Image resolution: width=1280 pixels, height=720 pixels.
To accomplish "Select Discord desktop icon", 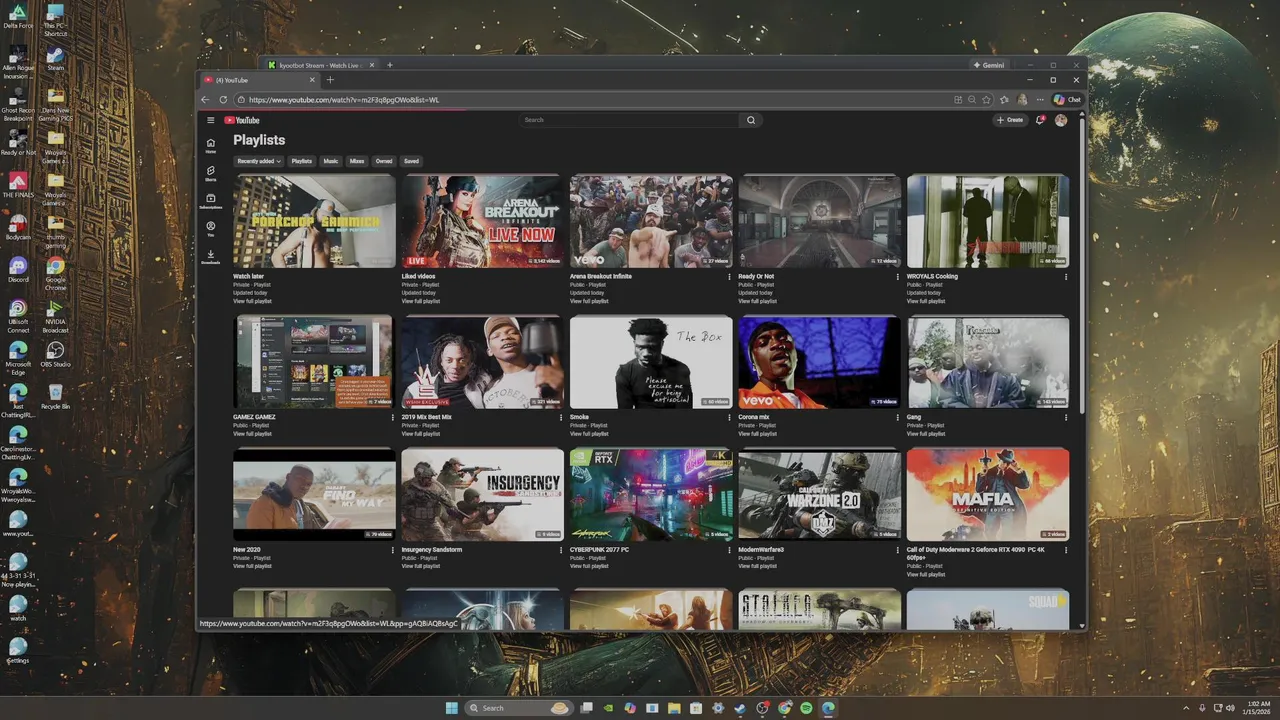I will [x=18, y=270].
